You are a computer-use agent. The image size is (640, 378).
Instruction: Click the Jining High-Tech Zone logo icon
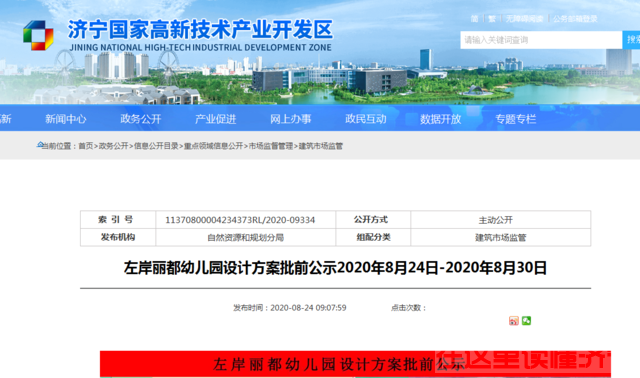(38, 36)
